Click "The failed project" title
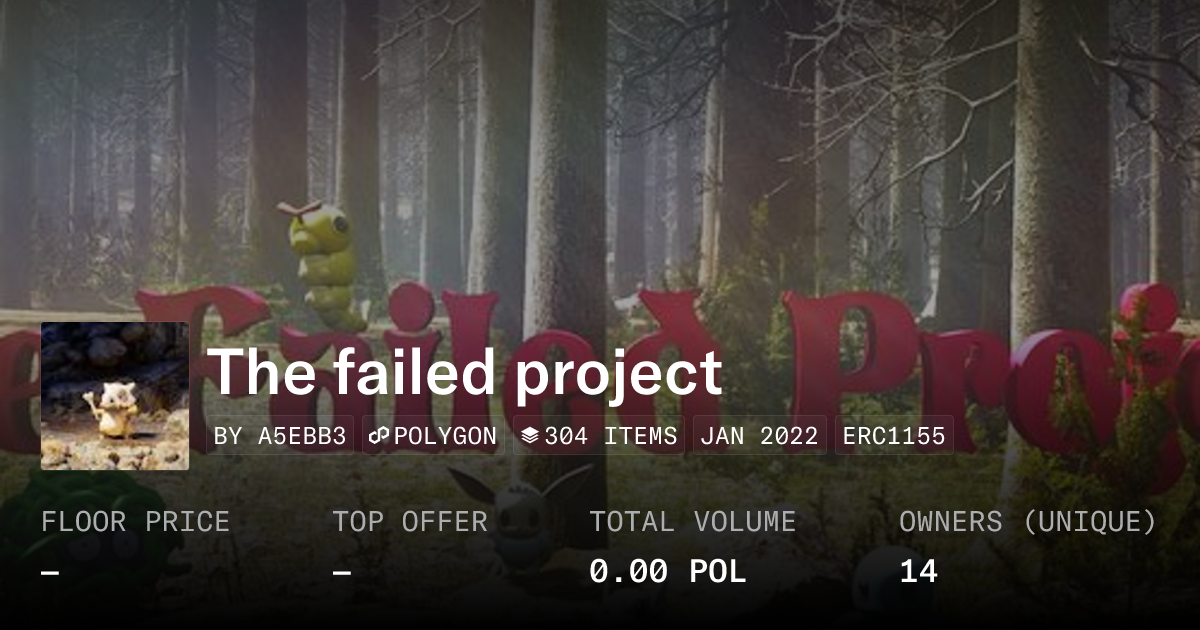Image resolution: width=1200 pixels, height=630 pixels. tap(465, 372)
